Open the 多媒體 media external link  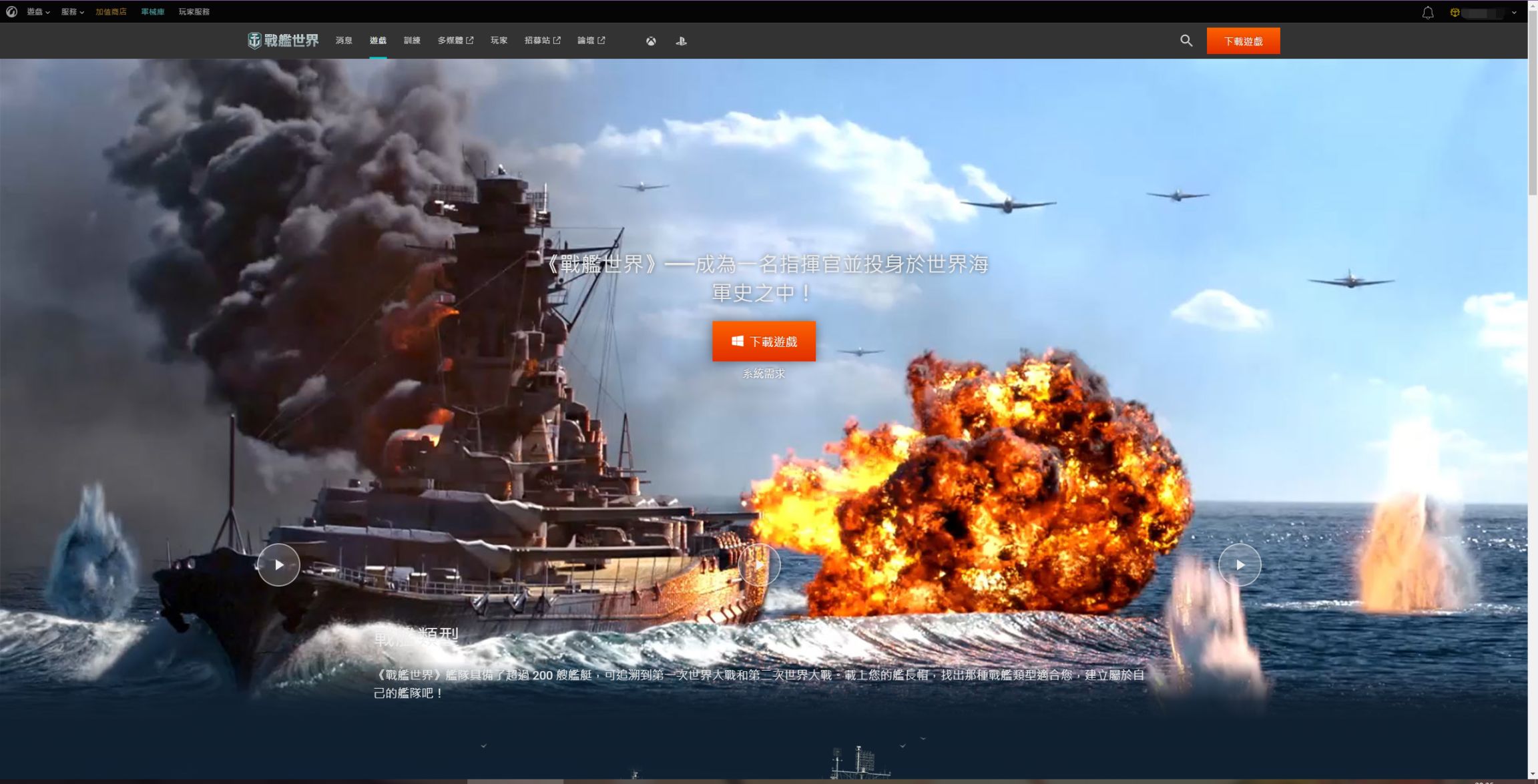tap(455, 41)
